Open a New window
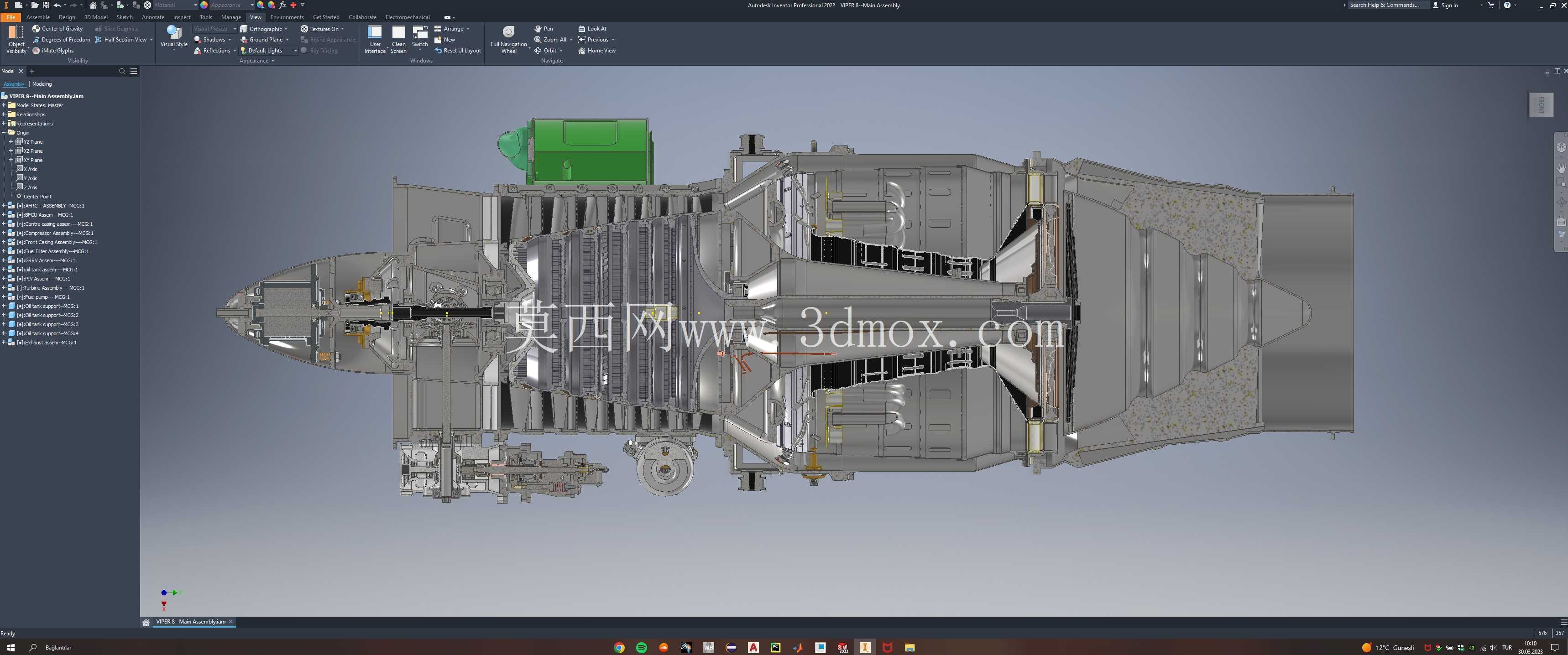Screen dimensions: 1568x655 tap(444, 40)
